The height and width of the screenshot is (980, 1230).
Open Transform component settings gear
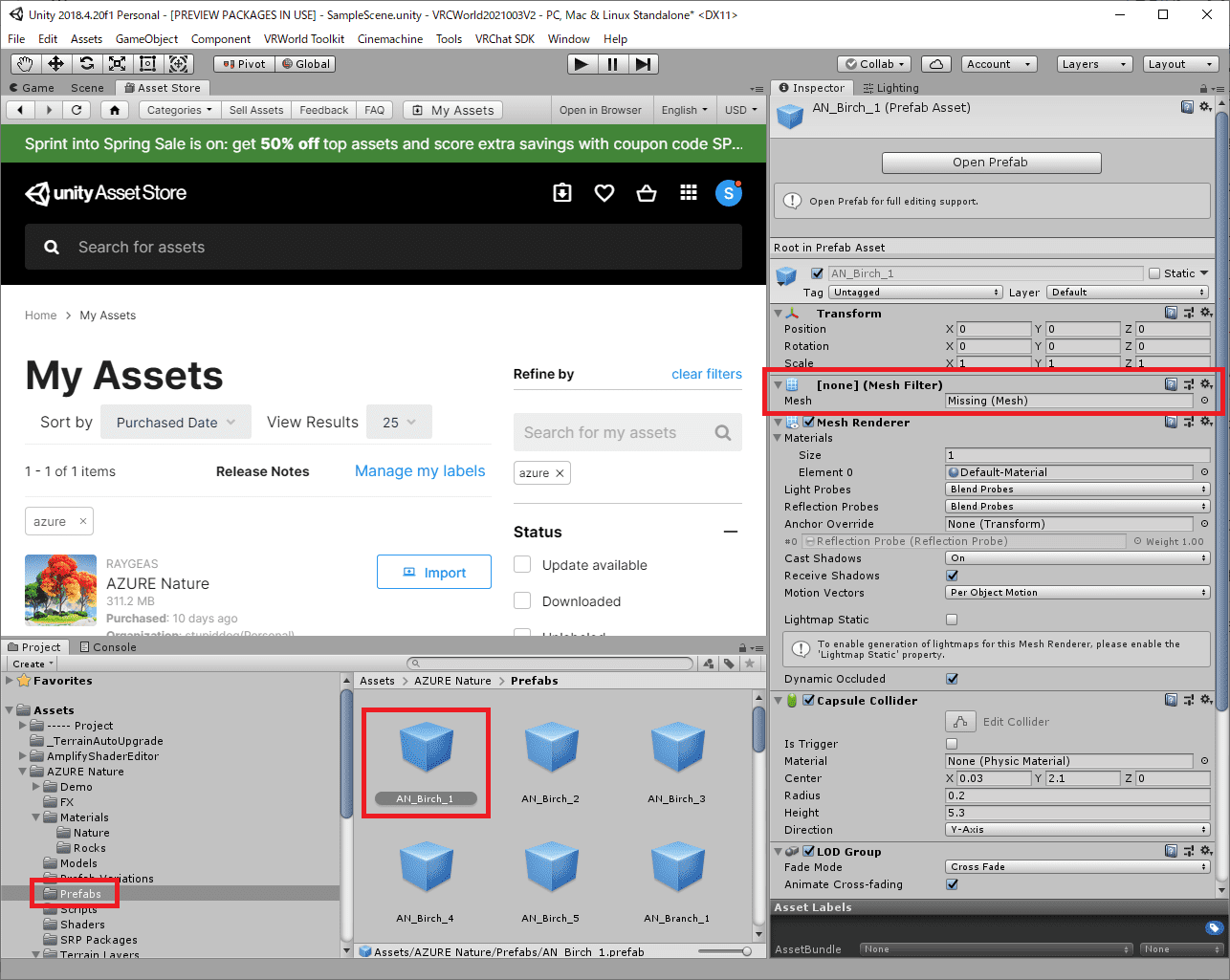[1206, 313]
